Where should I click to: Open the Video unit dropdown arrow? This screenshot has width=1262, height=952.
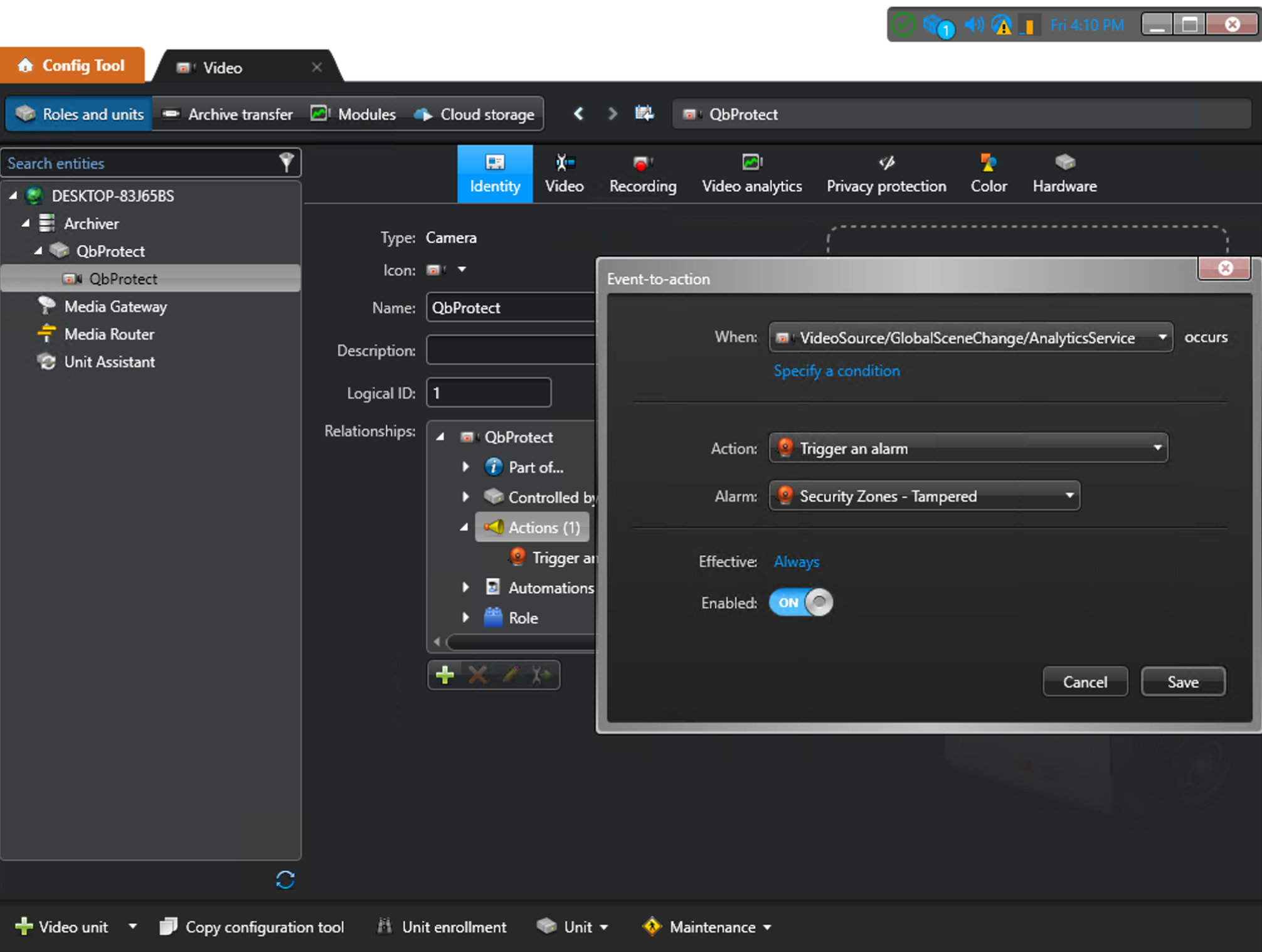pyautogui.click(x=132, y=926)
